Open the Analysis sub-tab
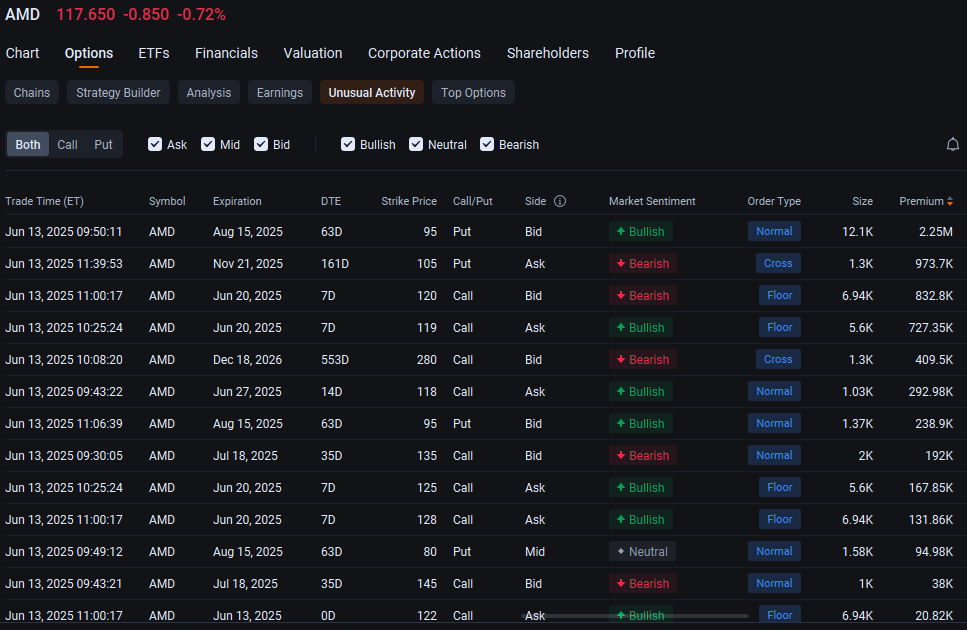Screen dimensions: 967x630 [208, 92]
